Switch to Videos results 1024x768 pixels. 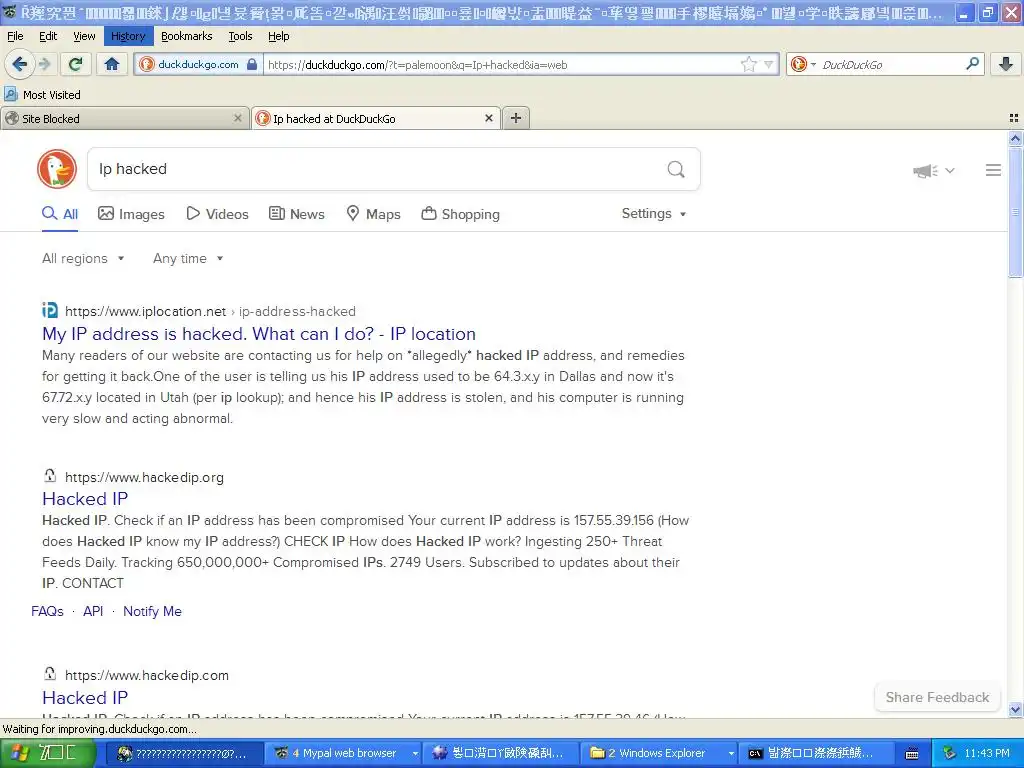tap(217, 214)
